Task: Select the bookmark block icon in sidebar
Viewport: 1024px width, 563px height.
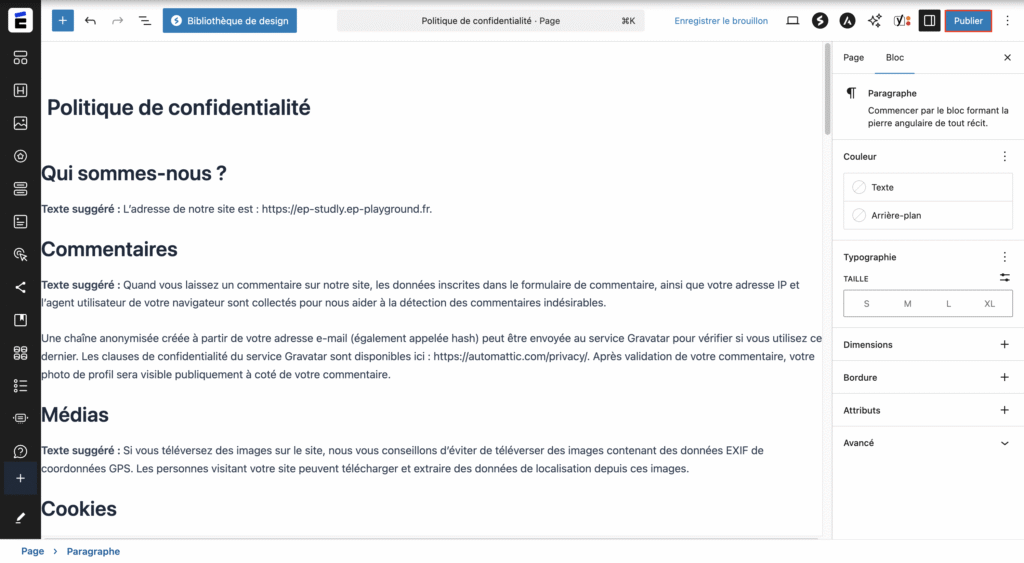Action: point(20,320)
